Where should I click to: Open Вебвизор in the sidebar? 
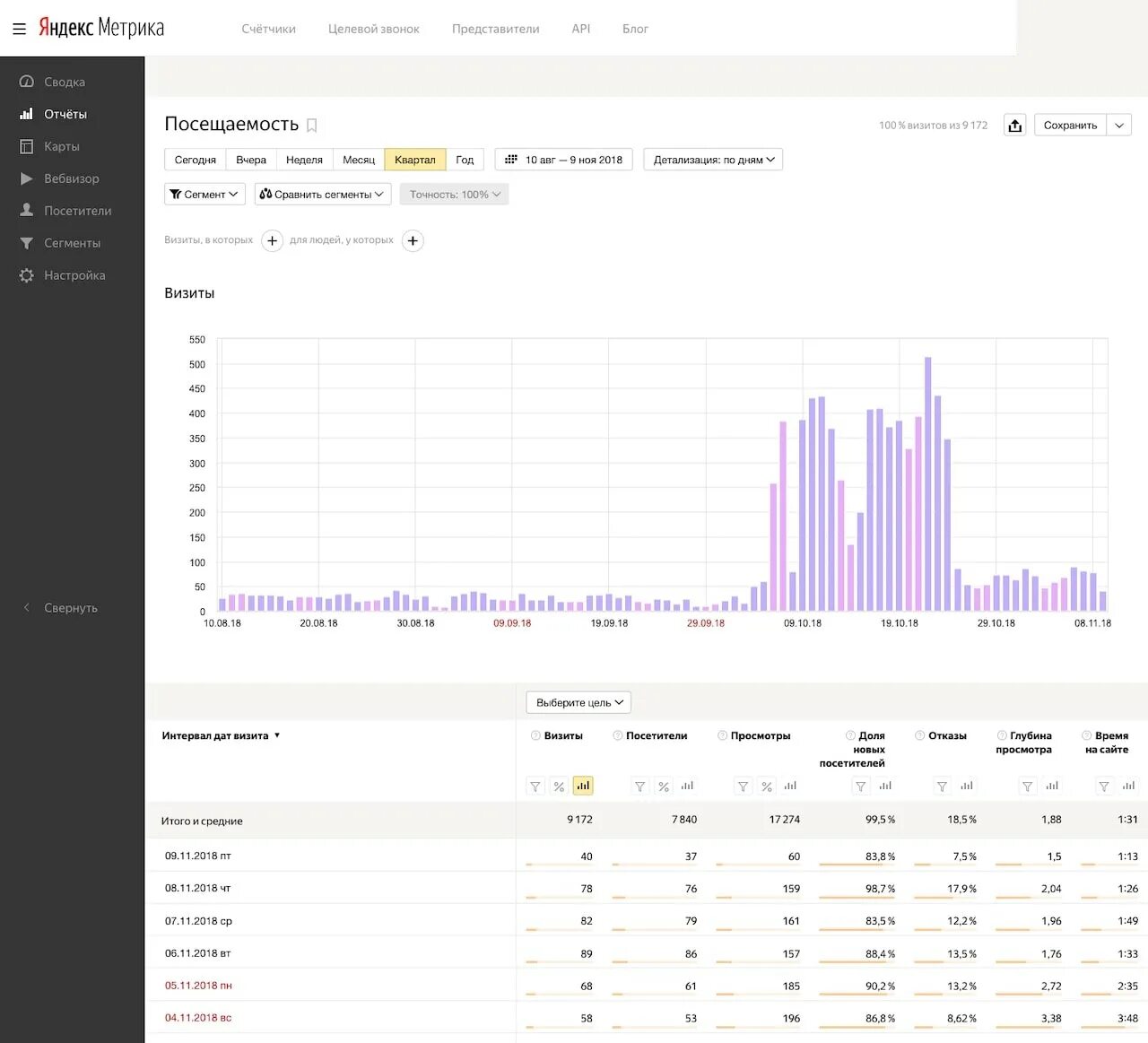(x=72, y=178)
